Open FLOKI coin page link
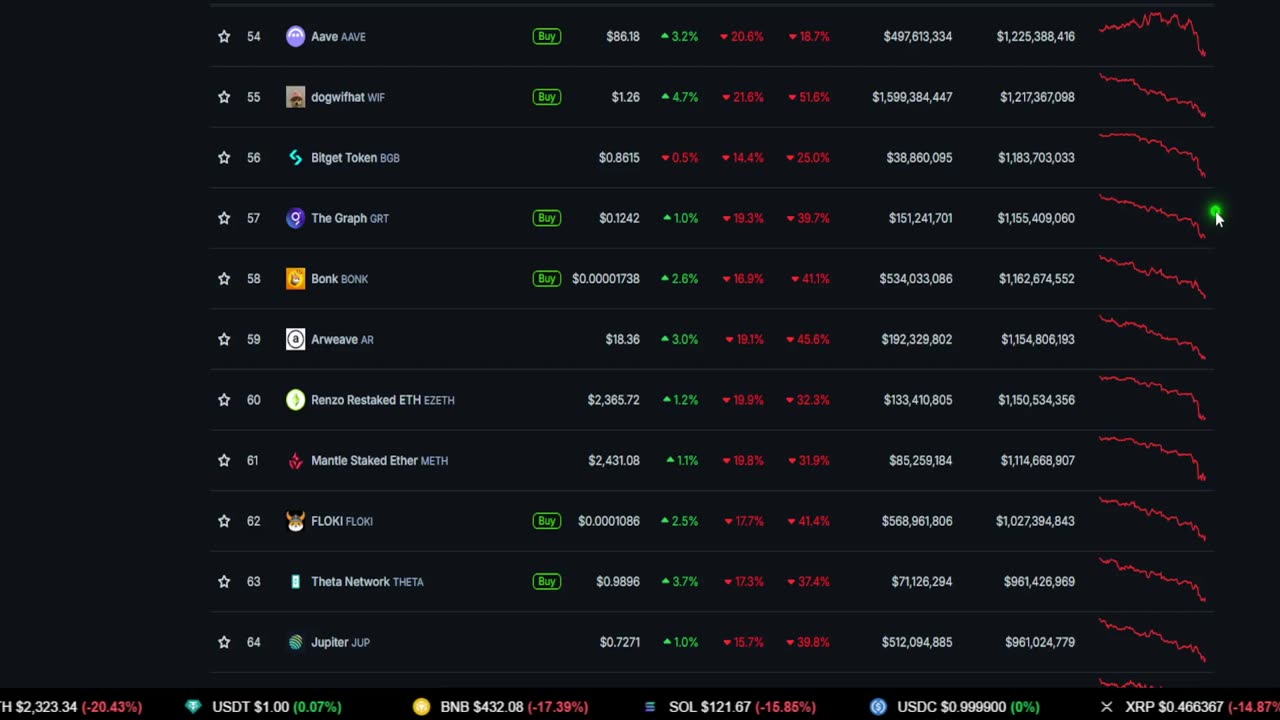Screen dimensions: 1280x720 [342, 521]
